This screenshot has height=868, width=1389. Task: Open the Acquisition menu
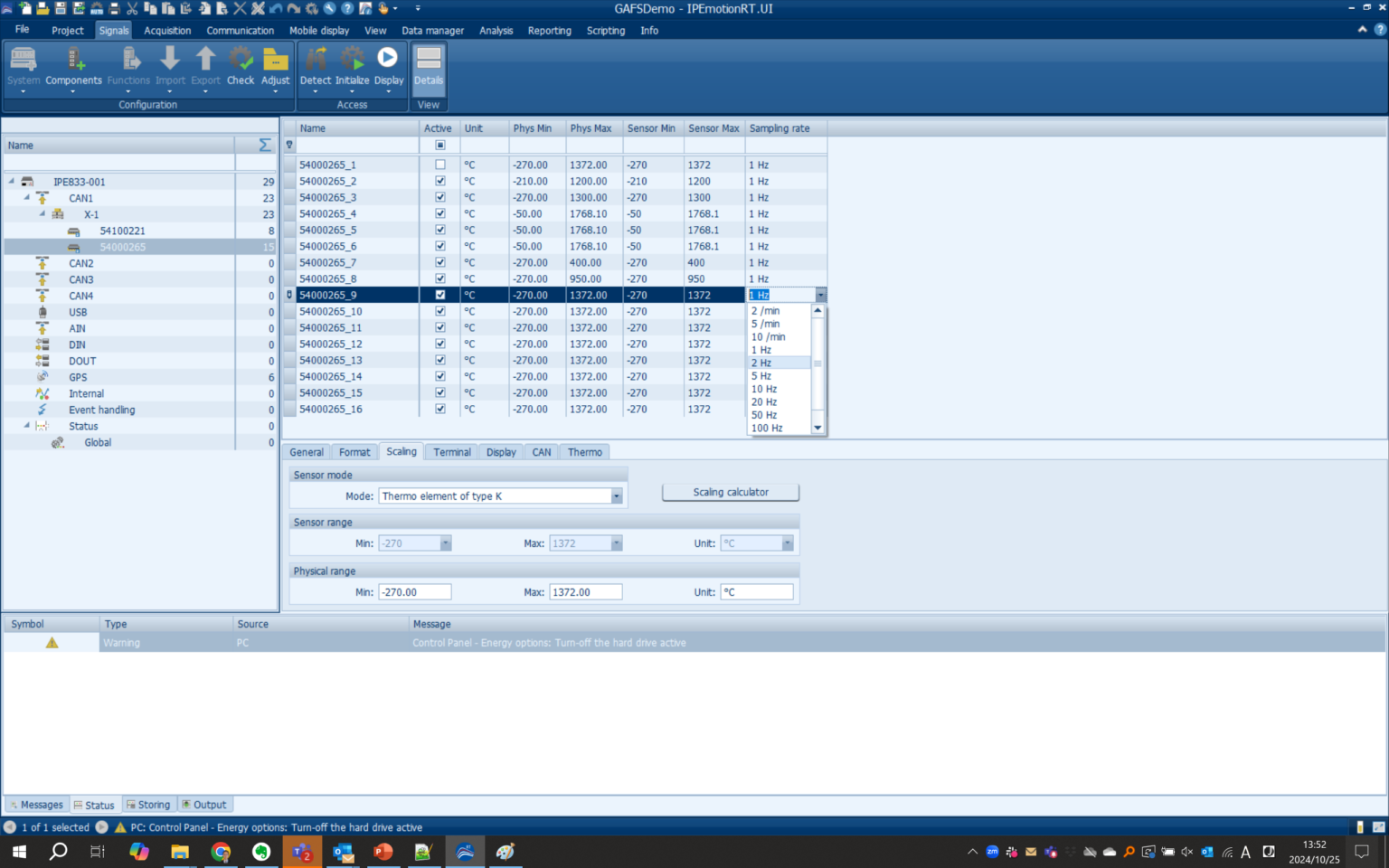(167, 31)
